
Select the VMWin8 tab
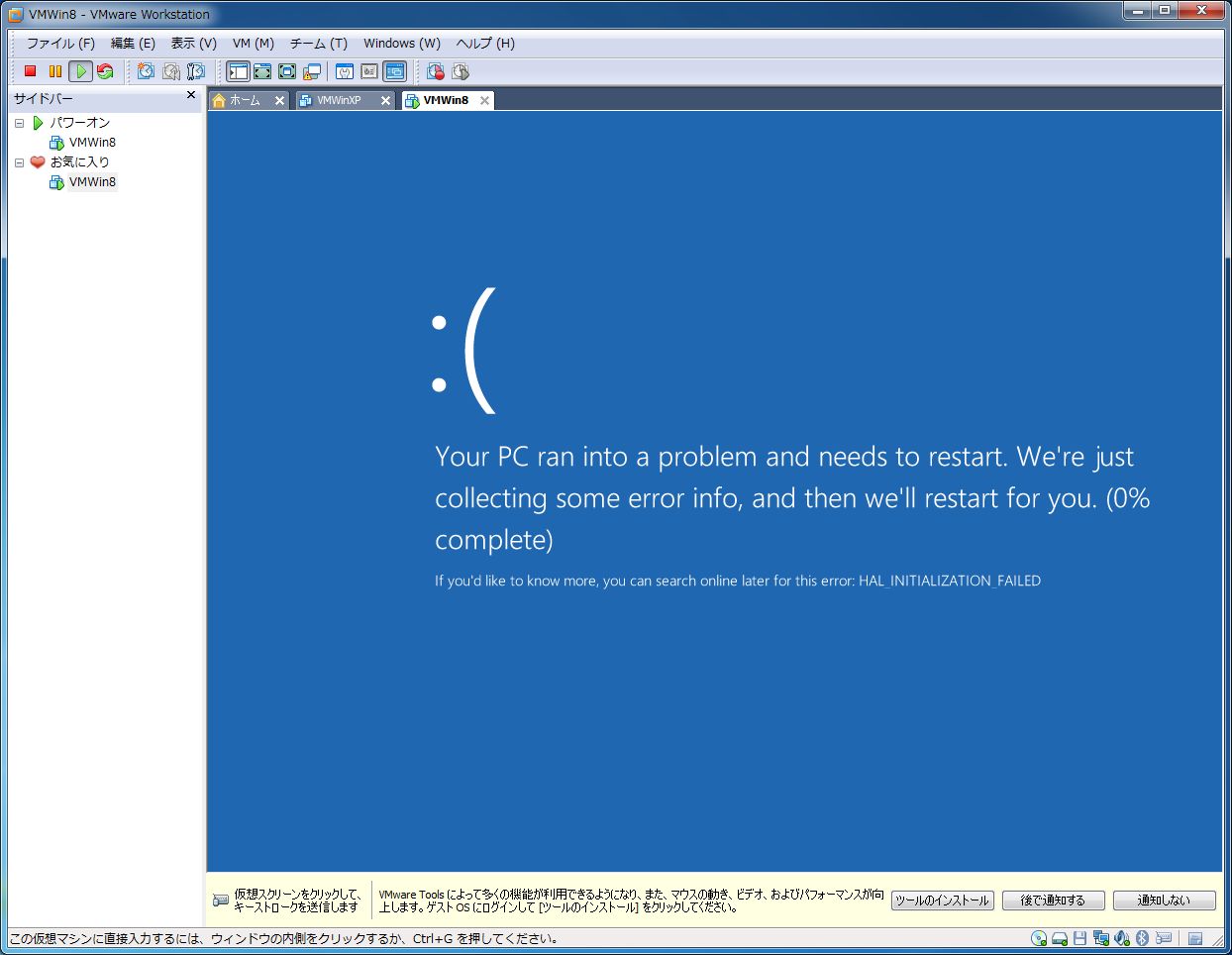click(x=448, y=100)
